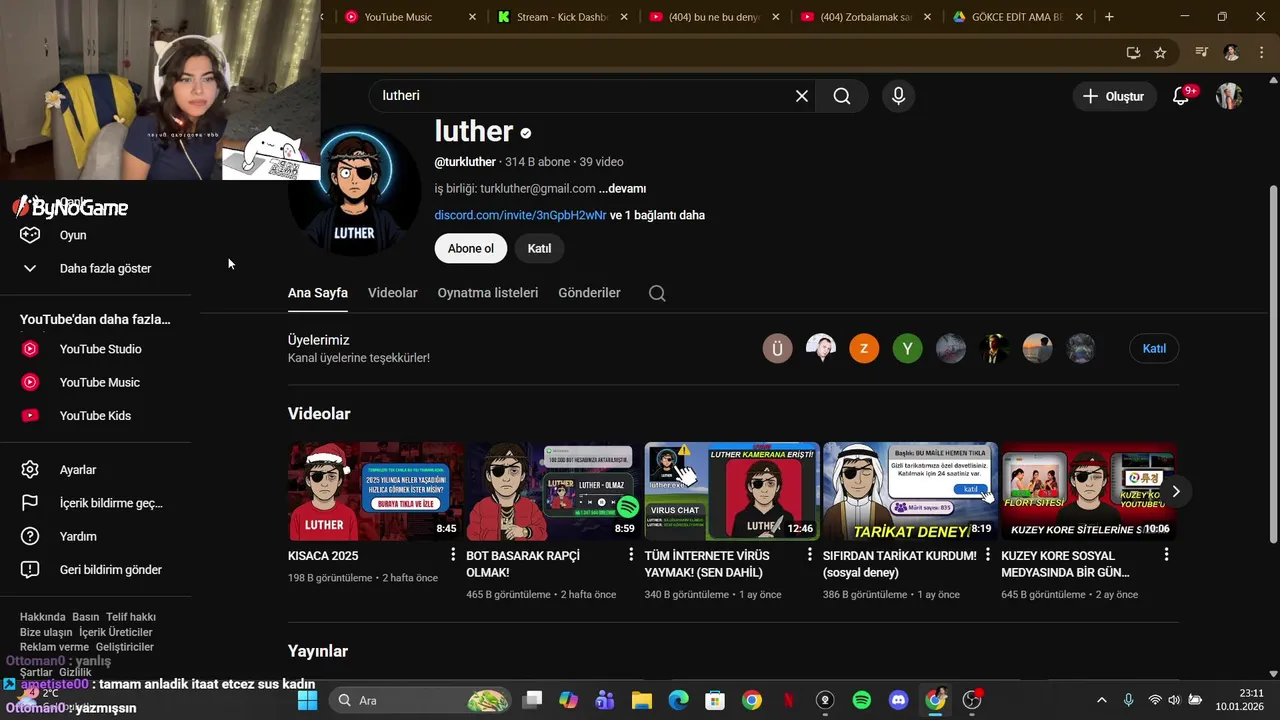The height and width of the screenshot is (720, 1280).
Task: Expand Daha fazla göster in sidebar
Action: point(95,268)
